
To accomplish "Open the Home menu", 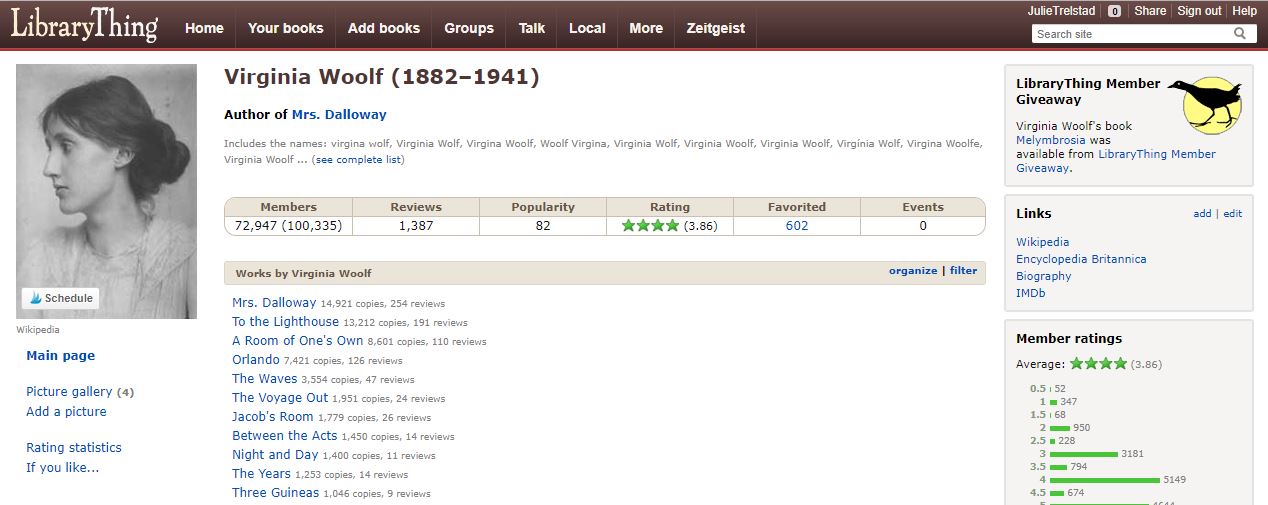I will click(204, 28).
